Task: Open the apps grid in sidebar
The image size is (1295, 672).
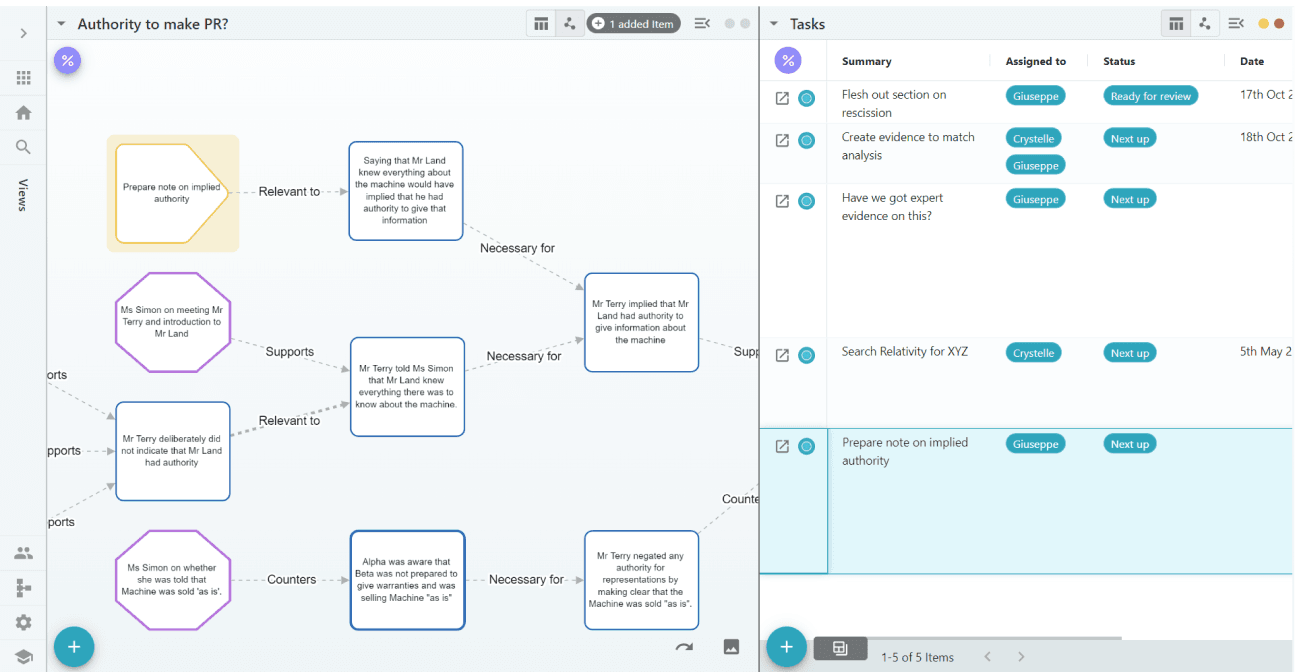Action: [x=23, y=78]
